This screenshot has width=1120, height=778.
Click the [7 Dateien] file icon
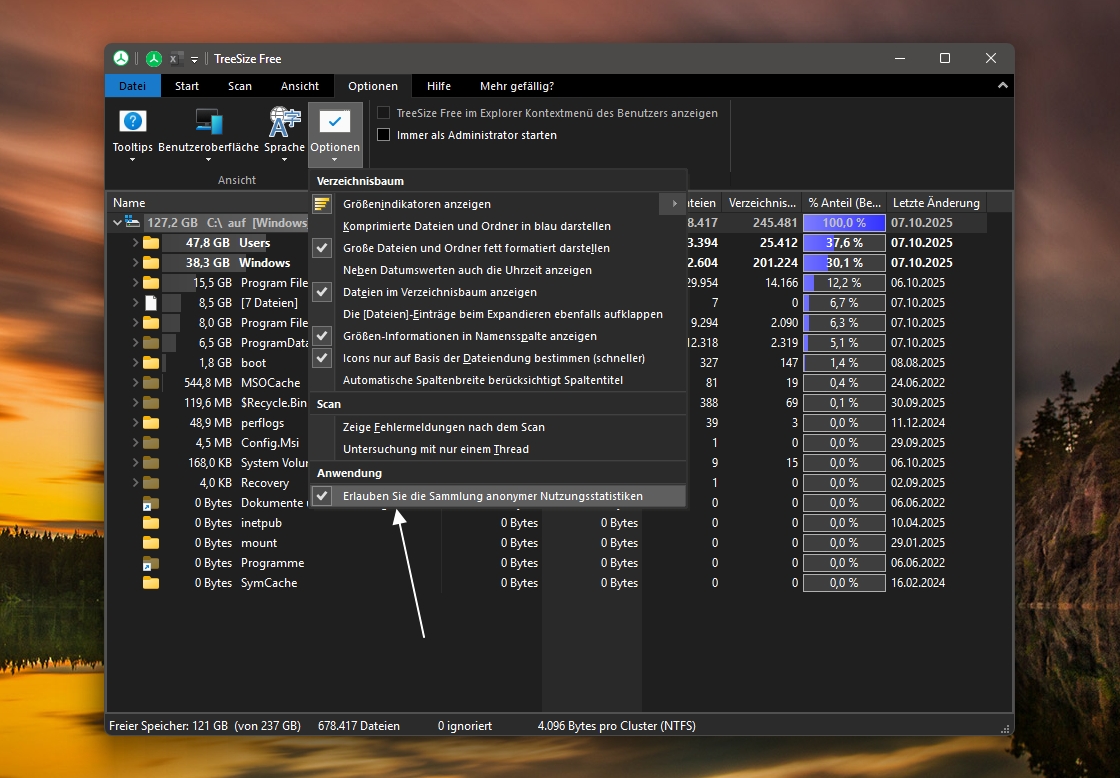151,303
